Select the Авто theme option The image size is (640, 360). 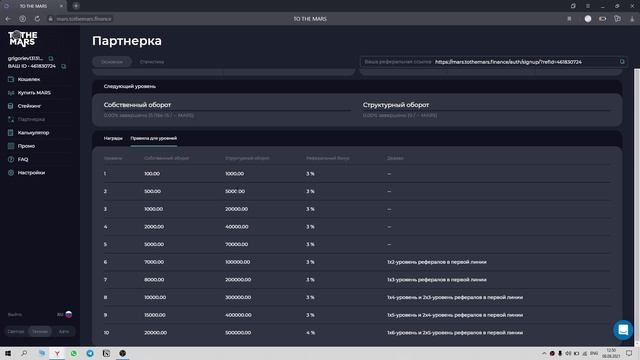pyautogui.click(x=64, y=331)
